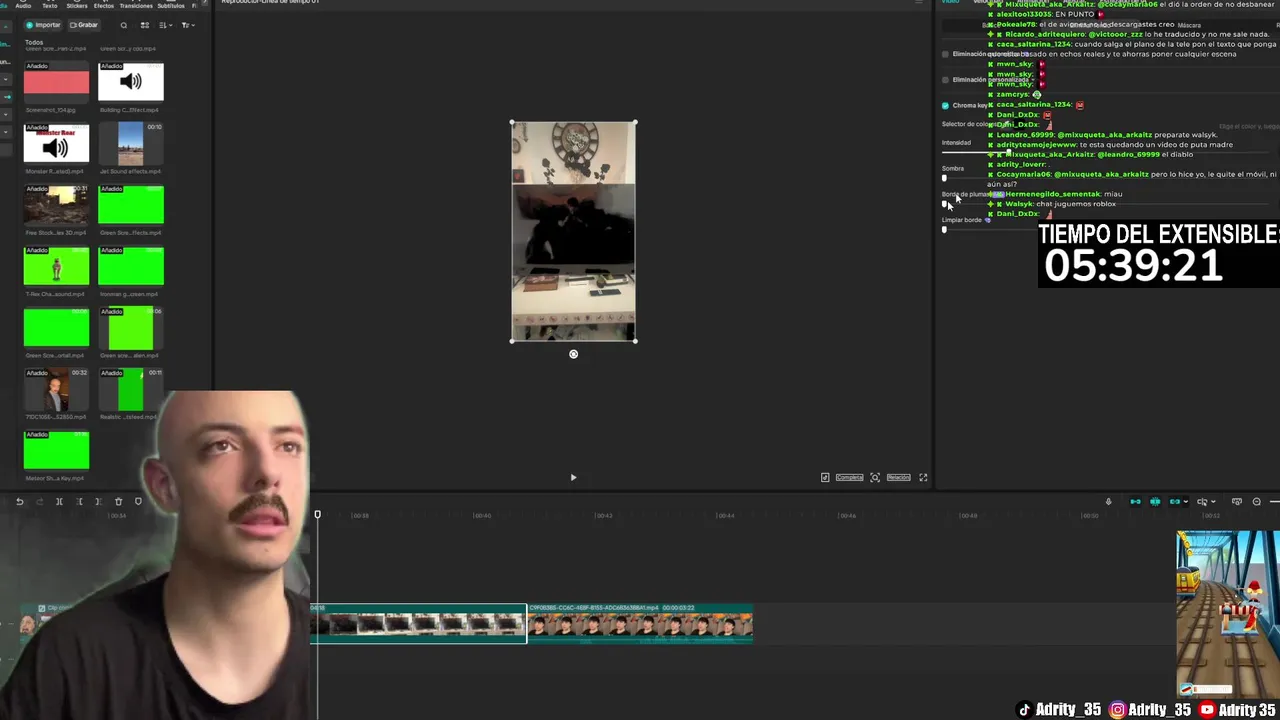The width and height of the screenshot is (1280, 720).
Task: Click the Grabar record button
Action: (84, 25)
